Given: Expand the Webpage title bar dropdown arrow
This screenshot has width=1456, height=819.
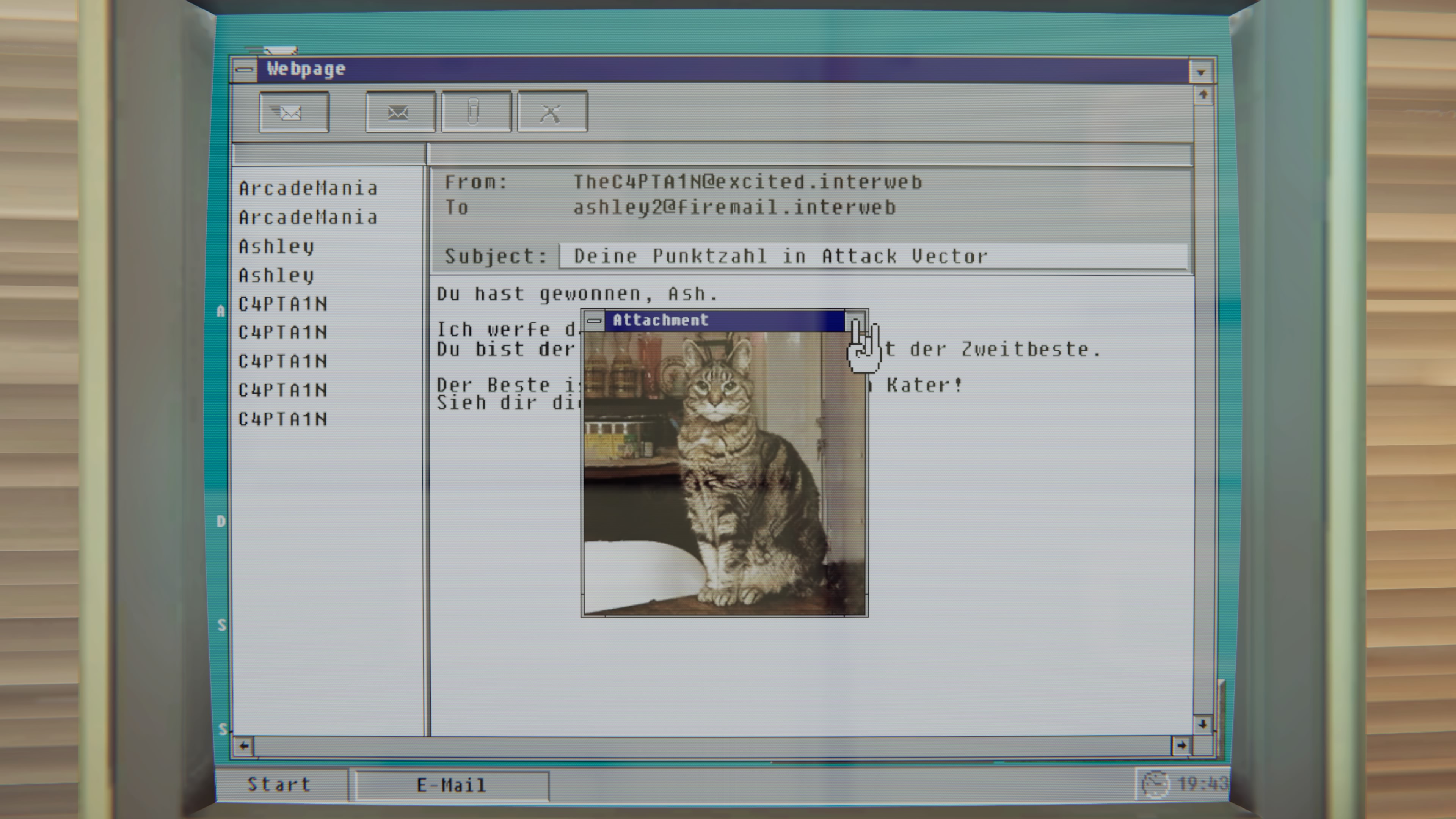Looking at the screenshot, I should [1201, 72].
